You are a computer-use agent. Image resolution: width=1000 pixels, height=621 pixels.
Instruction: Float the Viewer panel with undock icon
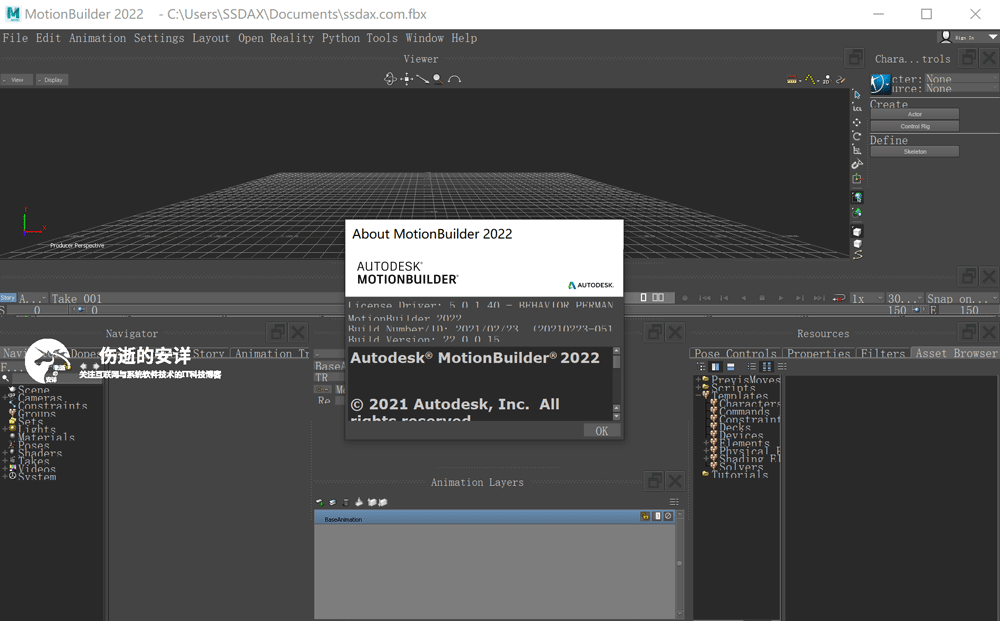click(855, 58)
